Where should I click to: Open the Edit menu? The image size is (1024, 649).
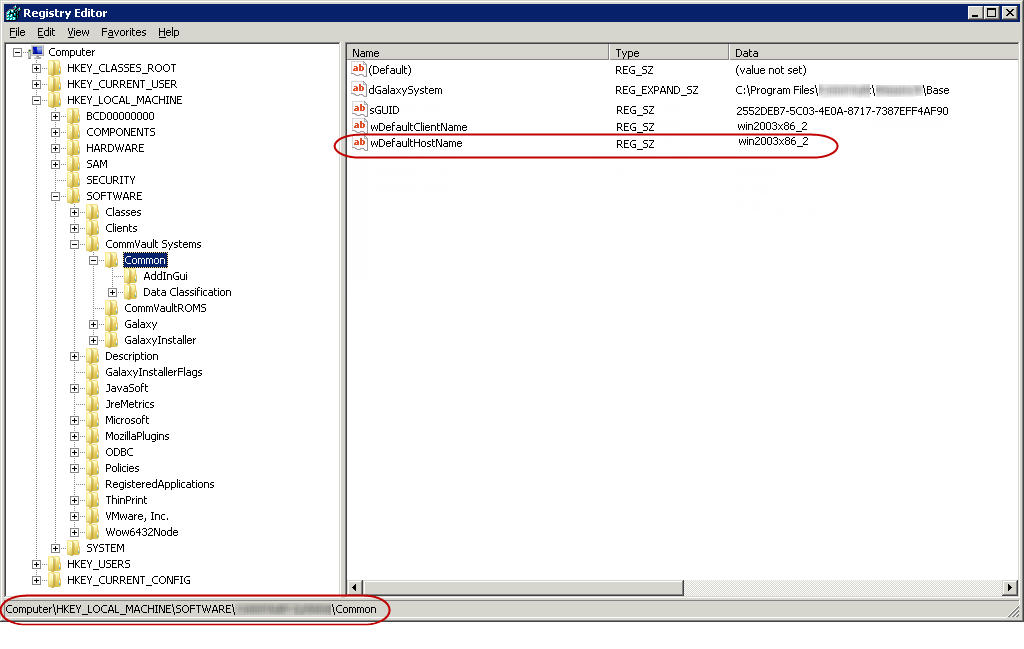coord(46,32)
